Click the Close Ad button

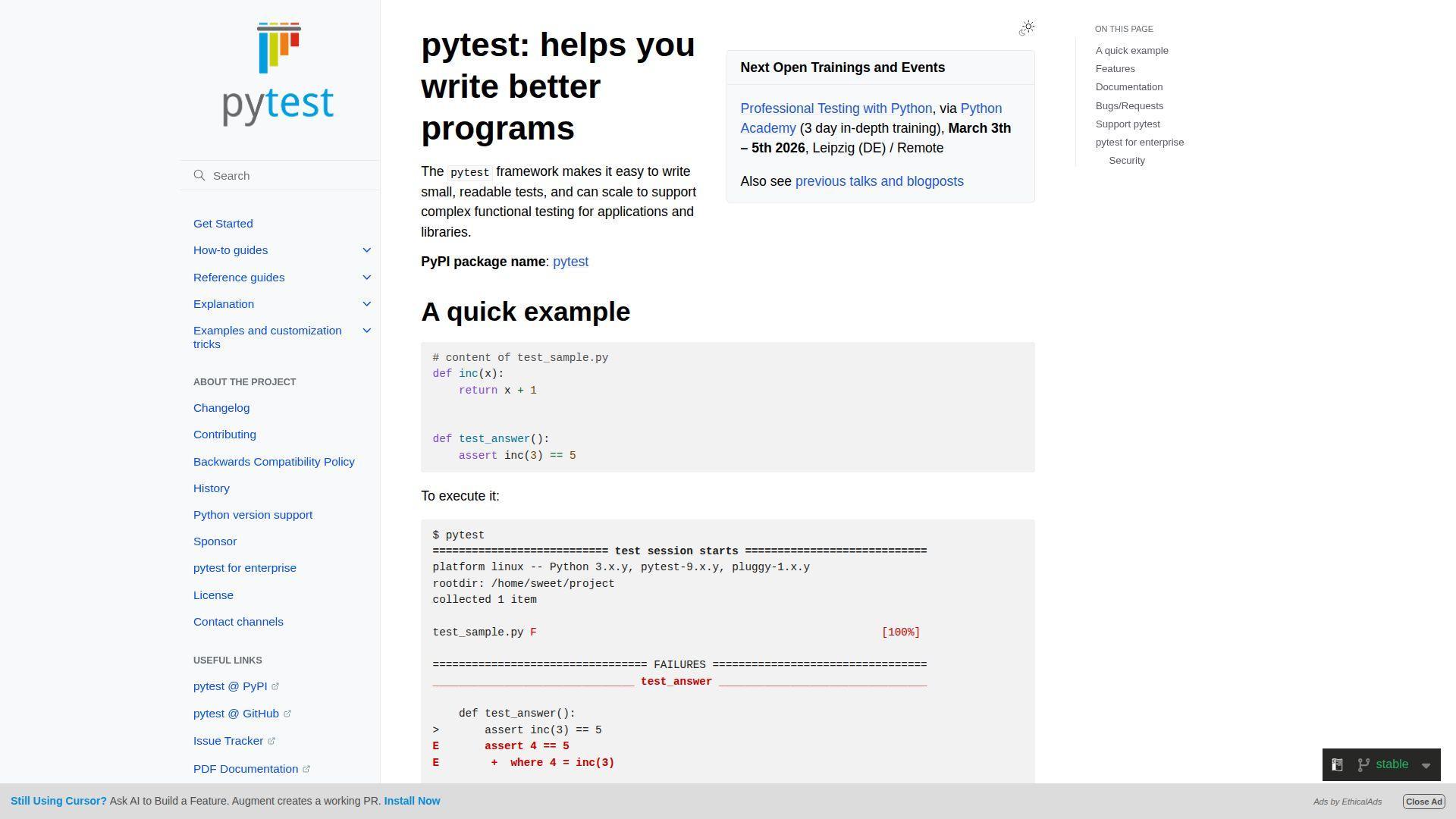[x=1423, y=801]
